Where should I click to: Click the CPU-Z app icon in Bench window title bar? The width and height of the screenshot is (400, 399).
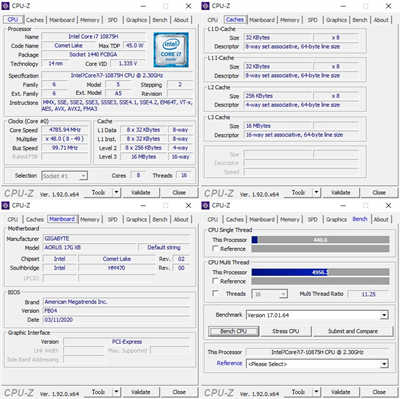click(205, 205)
